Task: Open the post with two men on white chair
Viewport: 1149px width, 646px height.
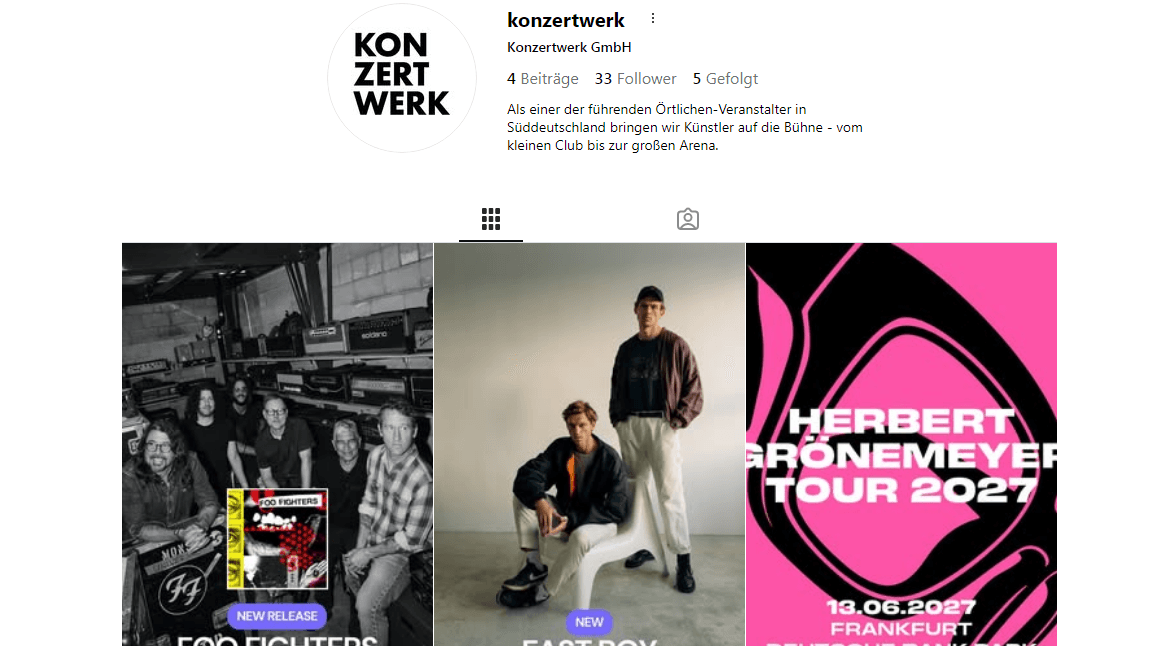Action: [x=589, y=444]
